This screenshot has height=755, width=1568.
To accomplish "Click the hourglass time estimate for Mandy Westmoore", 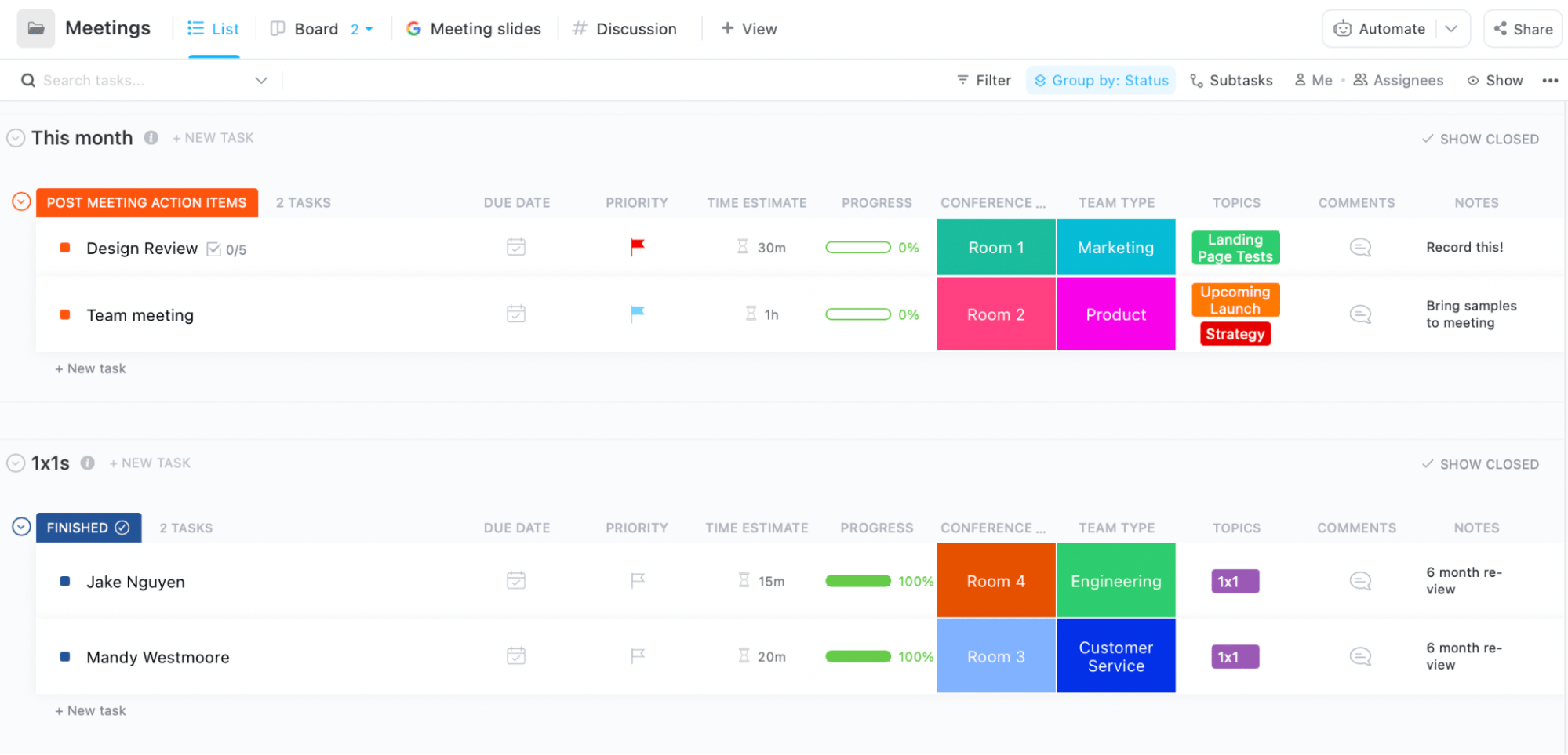I will coord(744,656).
